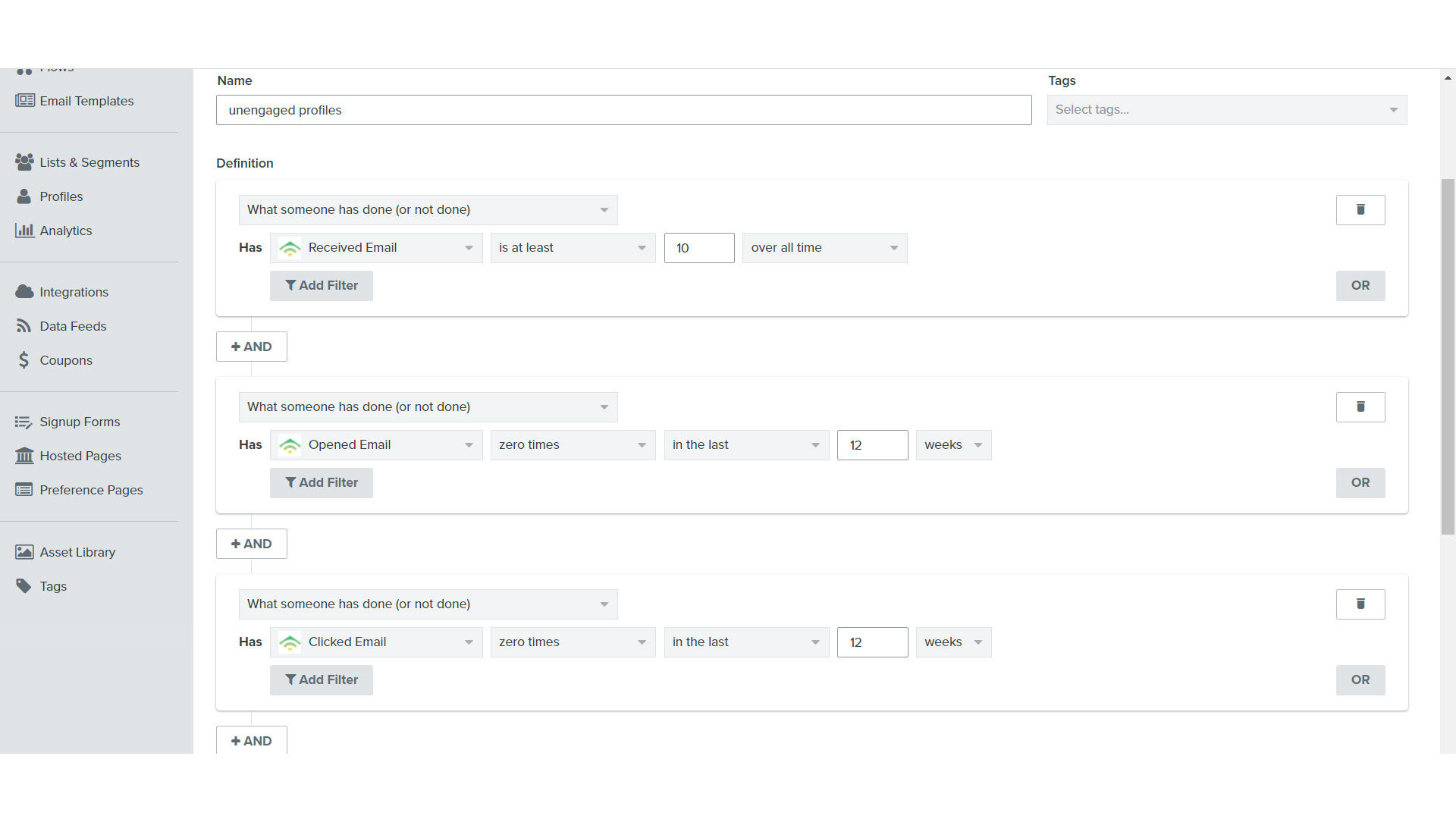Open the Select tags dropdown
1456x819 pixels.
click(1227, 110)
